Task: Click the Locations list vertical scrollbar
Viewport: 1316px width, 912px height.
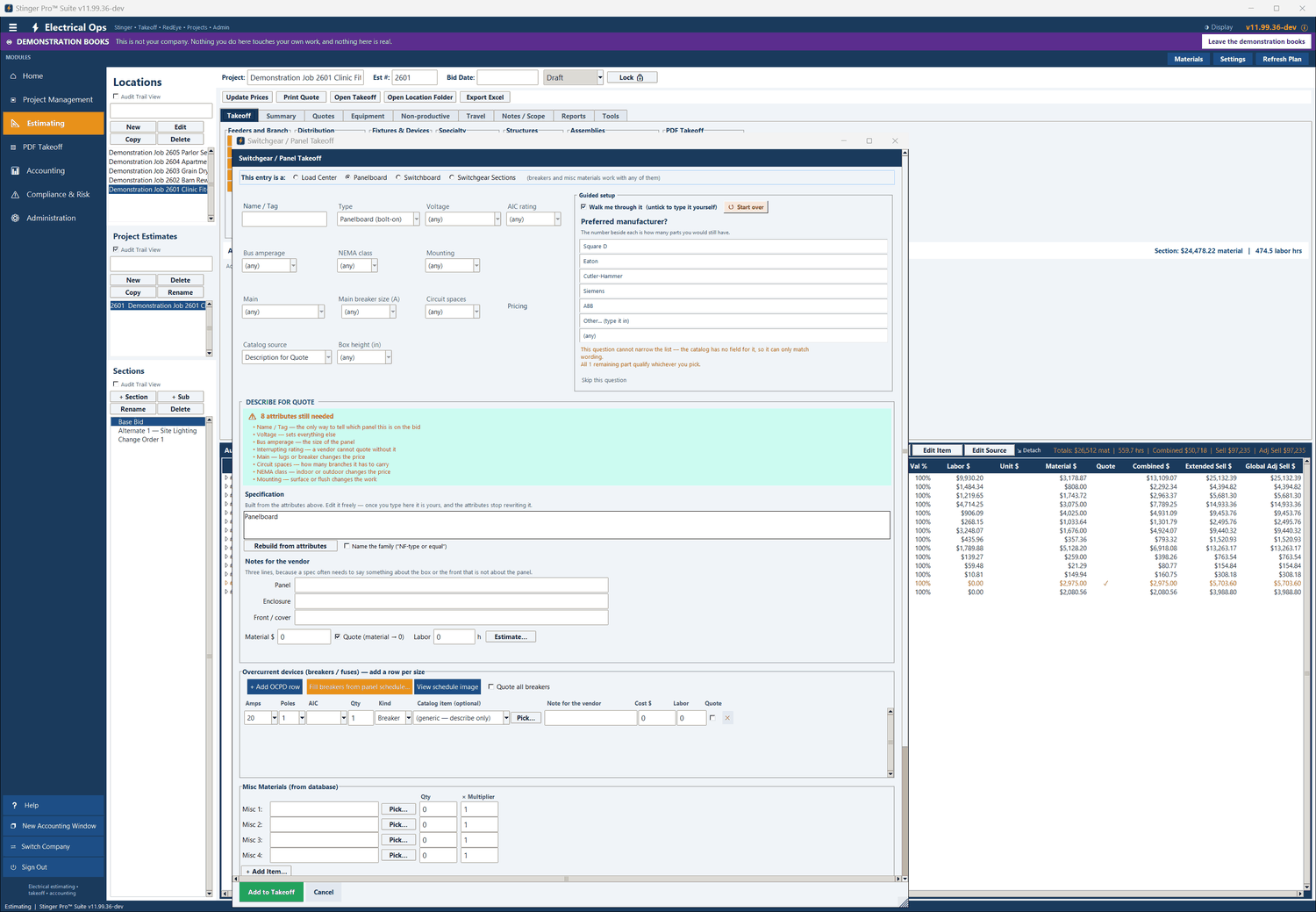Action: [211, 184]
